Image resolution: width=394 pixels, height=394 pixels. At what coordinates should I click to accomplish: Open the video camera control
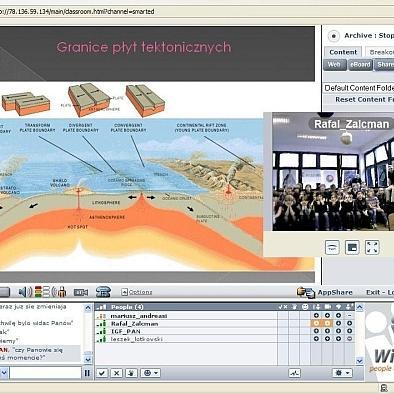coord(81,292)
